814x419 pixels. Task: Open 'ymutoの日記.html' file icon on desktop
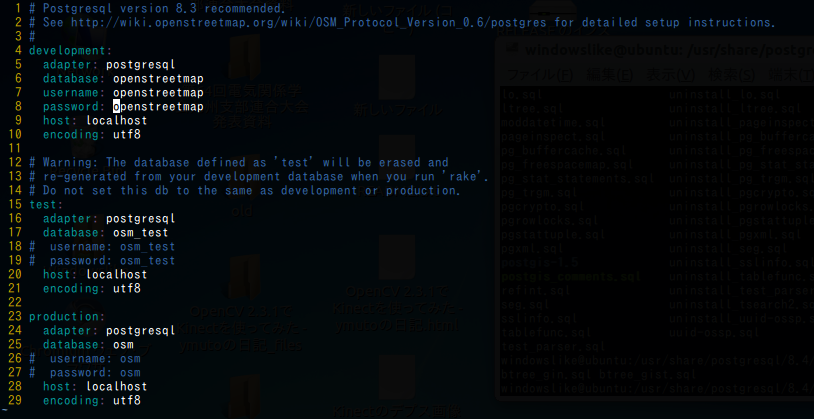click(397, 258)
